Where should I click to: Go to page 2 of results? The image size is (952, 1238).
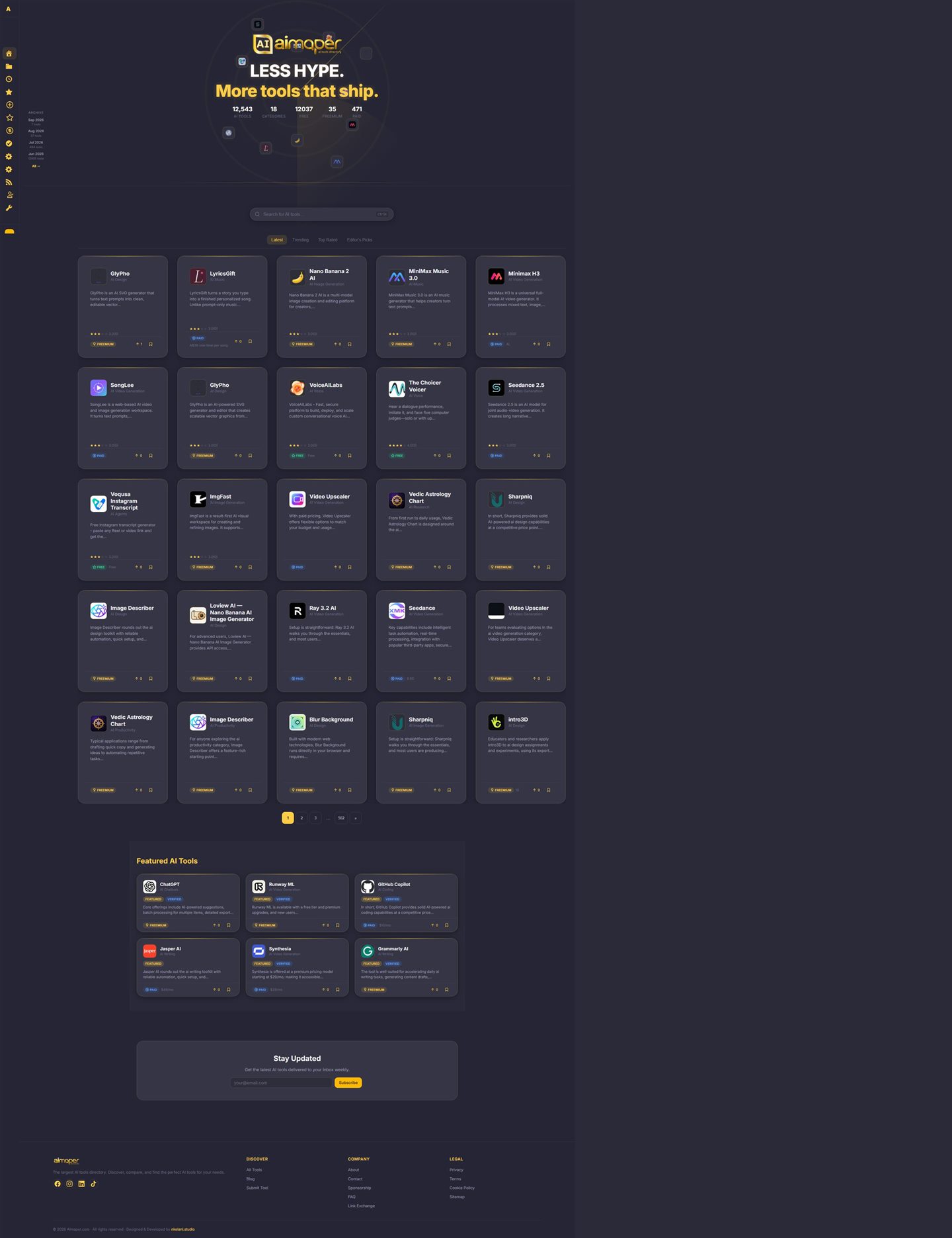tap(301, 818)
